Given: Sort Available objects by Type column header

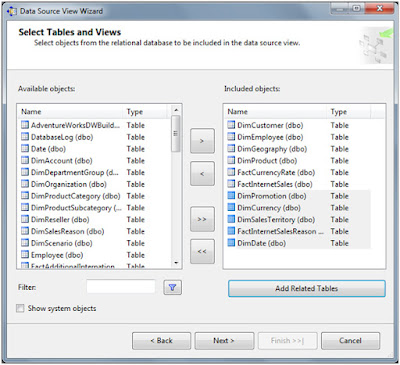Looking at the screenshot, I should [x=146, y=112].
